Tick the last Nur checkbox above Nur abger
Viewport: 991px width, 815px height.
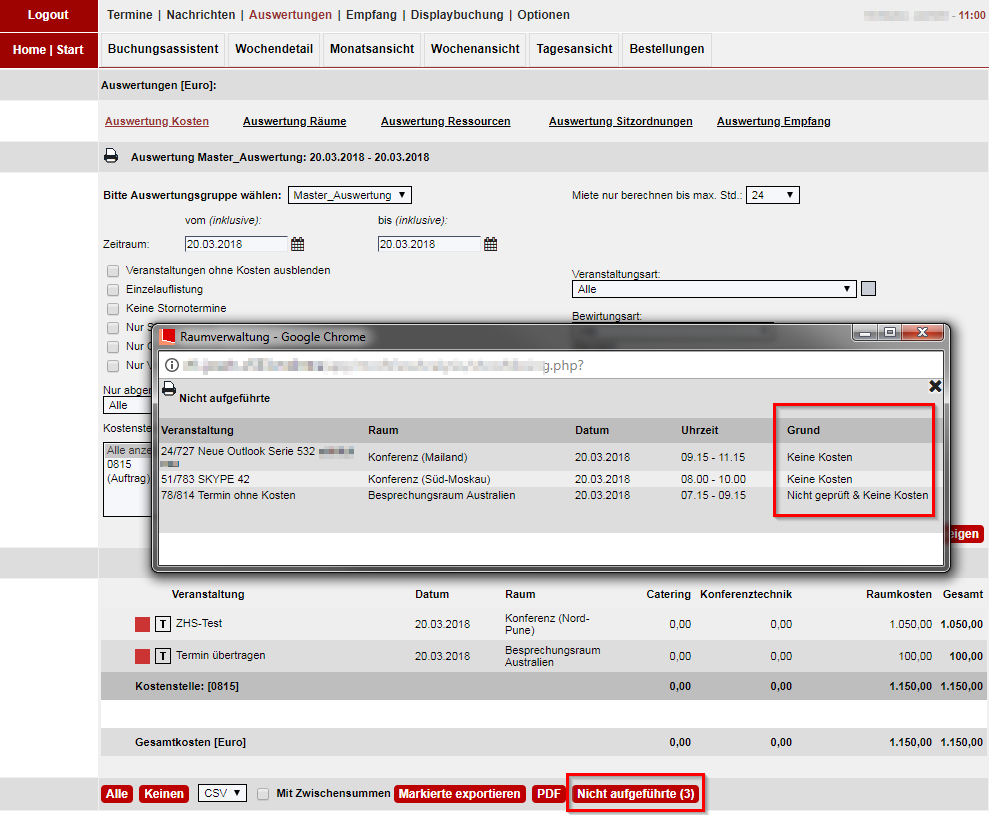pos(113,366)
